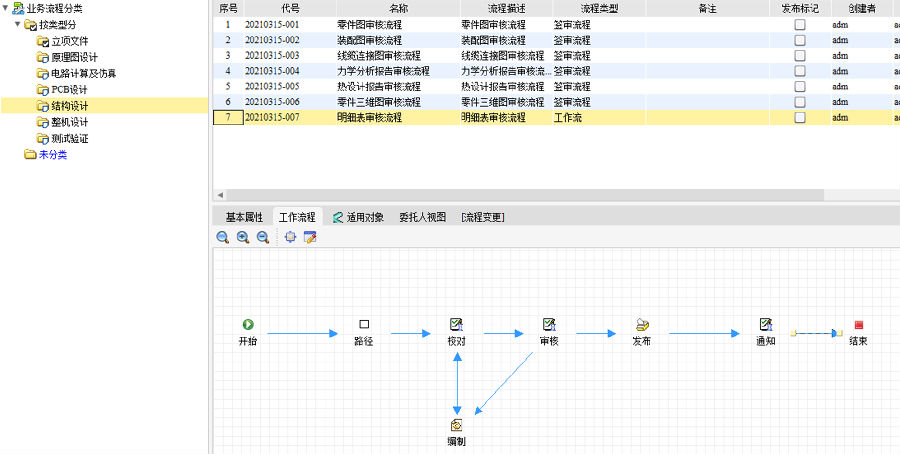Viewport: 900px width, 454px height.
Task: Open the 基本属性 tab
Action: click(244, 217)
